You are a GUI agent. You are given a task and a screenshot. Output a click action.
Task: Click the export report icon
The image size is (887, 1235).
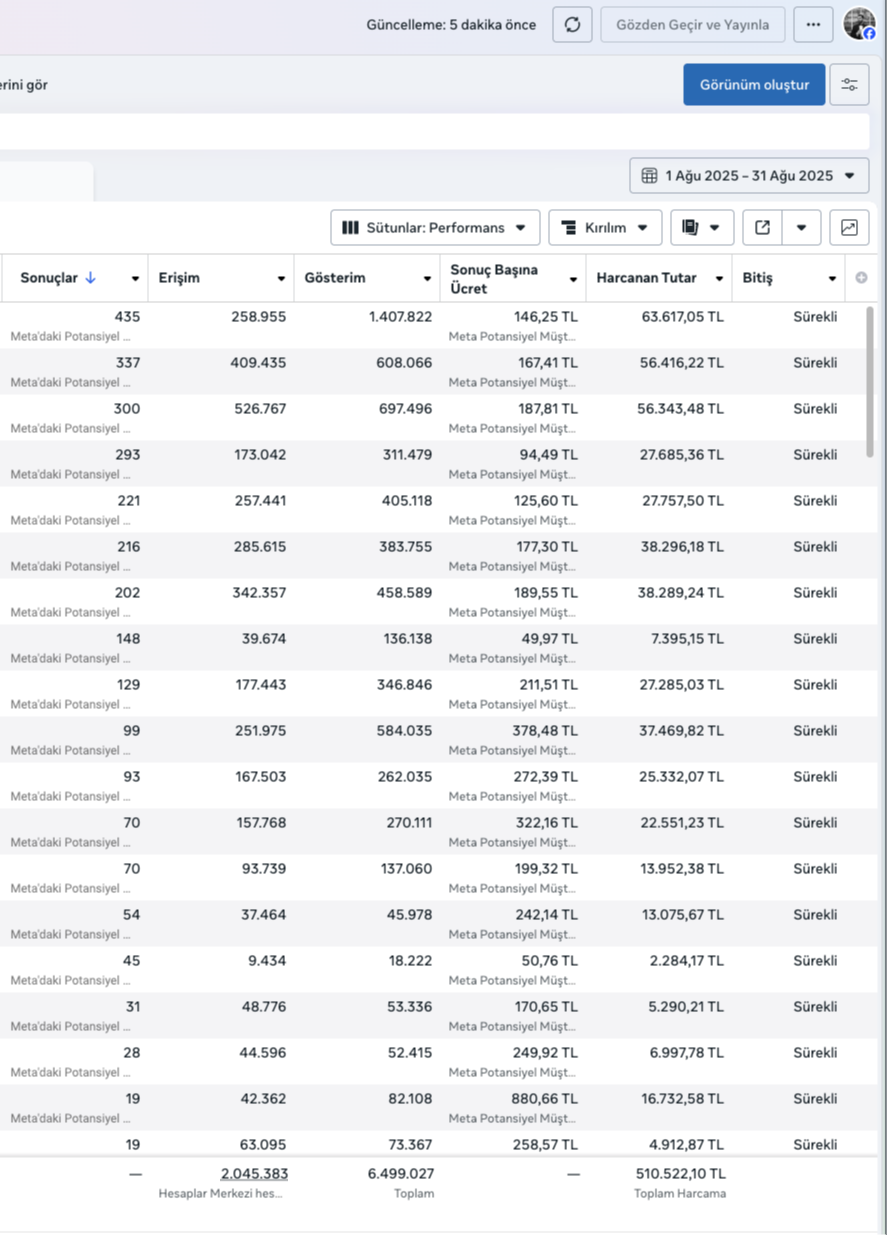[x=762, y=228]
